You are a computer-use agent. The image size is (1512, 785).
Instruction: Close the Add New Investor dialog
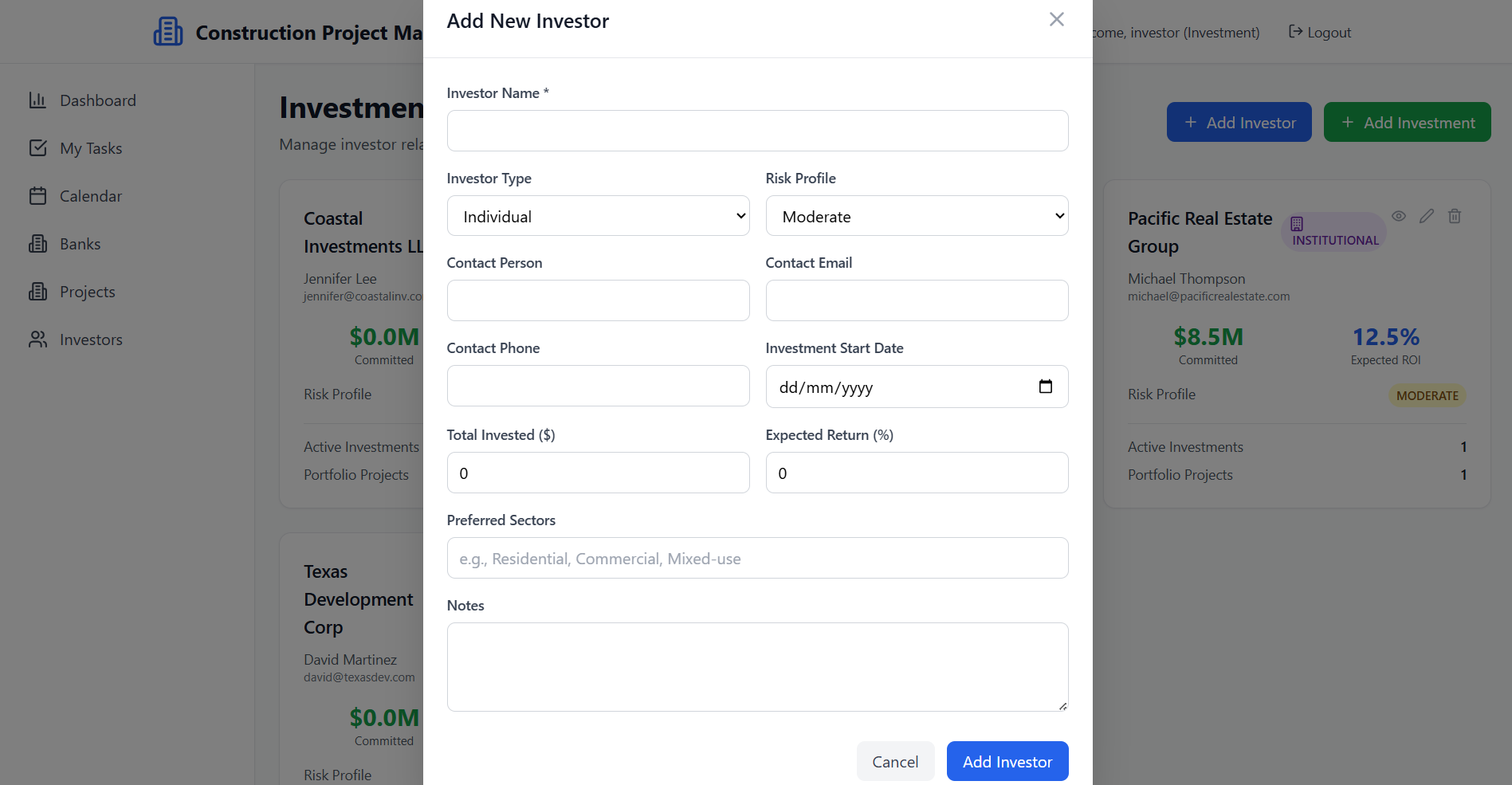click(x=1056, y=20)
